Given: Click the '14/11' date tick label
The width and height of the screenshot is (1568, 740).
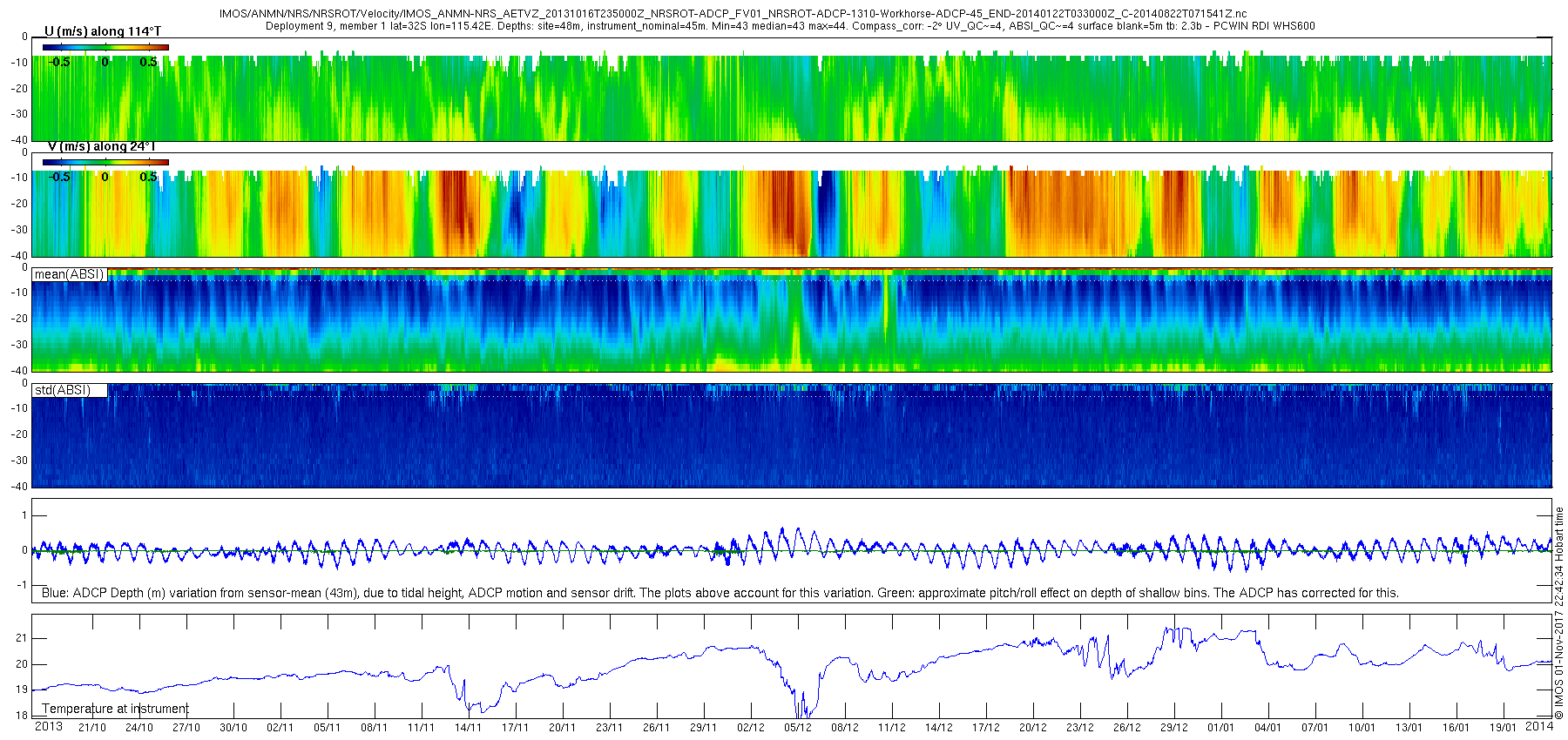Looking at the screenshot, I should point(469,728).
